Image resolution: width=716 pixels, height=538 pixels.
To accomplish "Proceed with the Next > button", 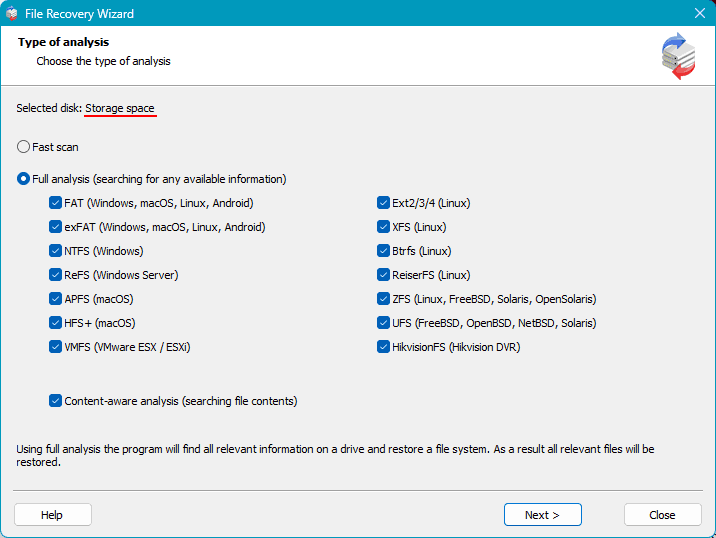I will [x=542, y=515].
